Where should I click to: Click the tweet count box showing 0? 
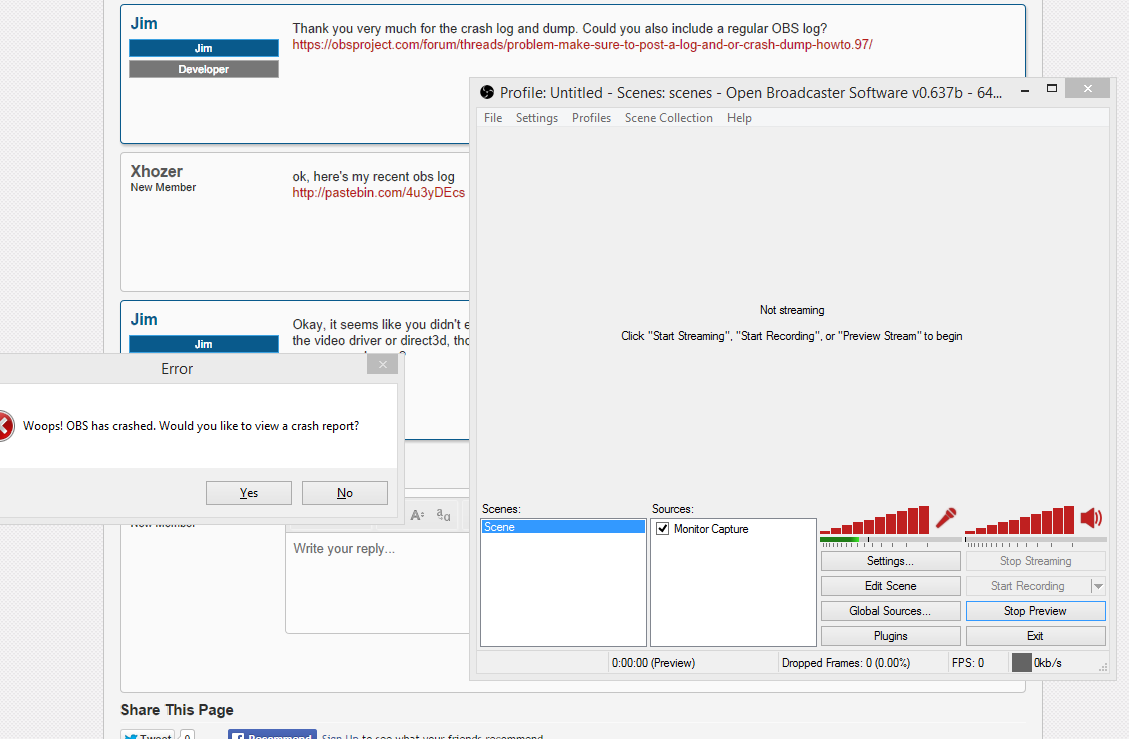coord(186,735)
